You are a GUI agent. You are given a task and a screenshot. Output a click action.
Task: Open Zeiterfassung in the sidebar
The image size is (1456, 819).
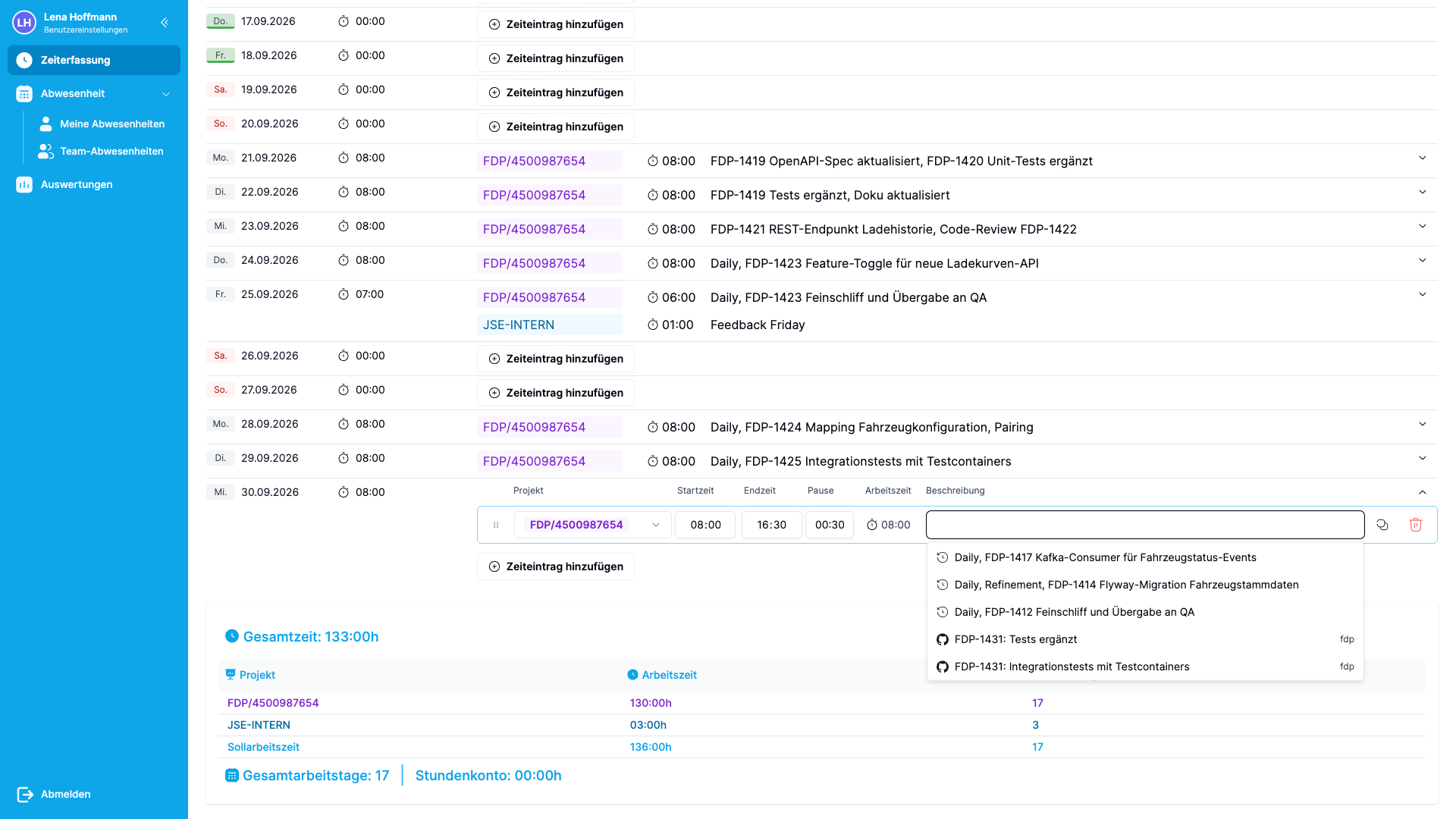click(94, 60)
